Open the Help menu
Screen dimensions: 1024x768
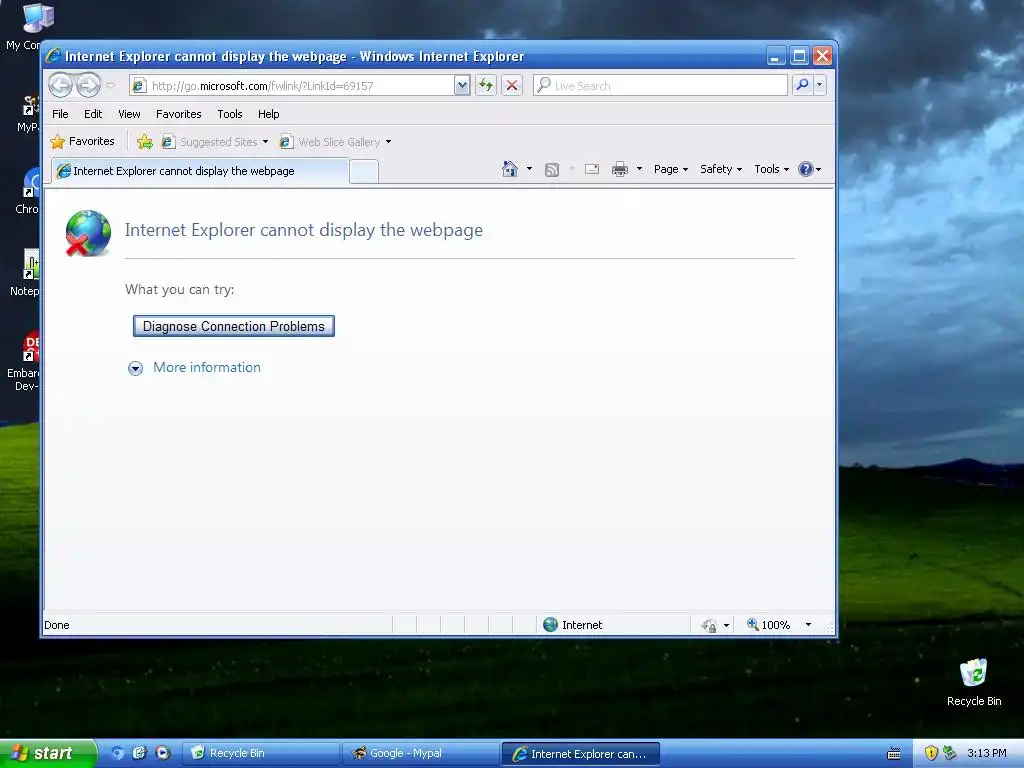coord(268,114)
